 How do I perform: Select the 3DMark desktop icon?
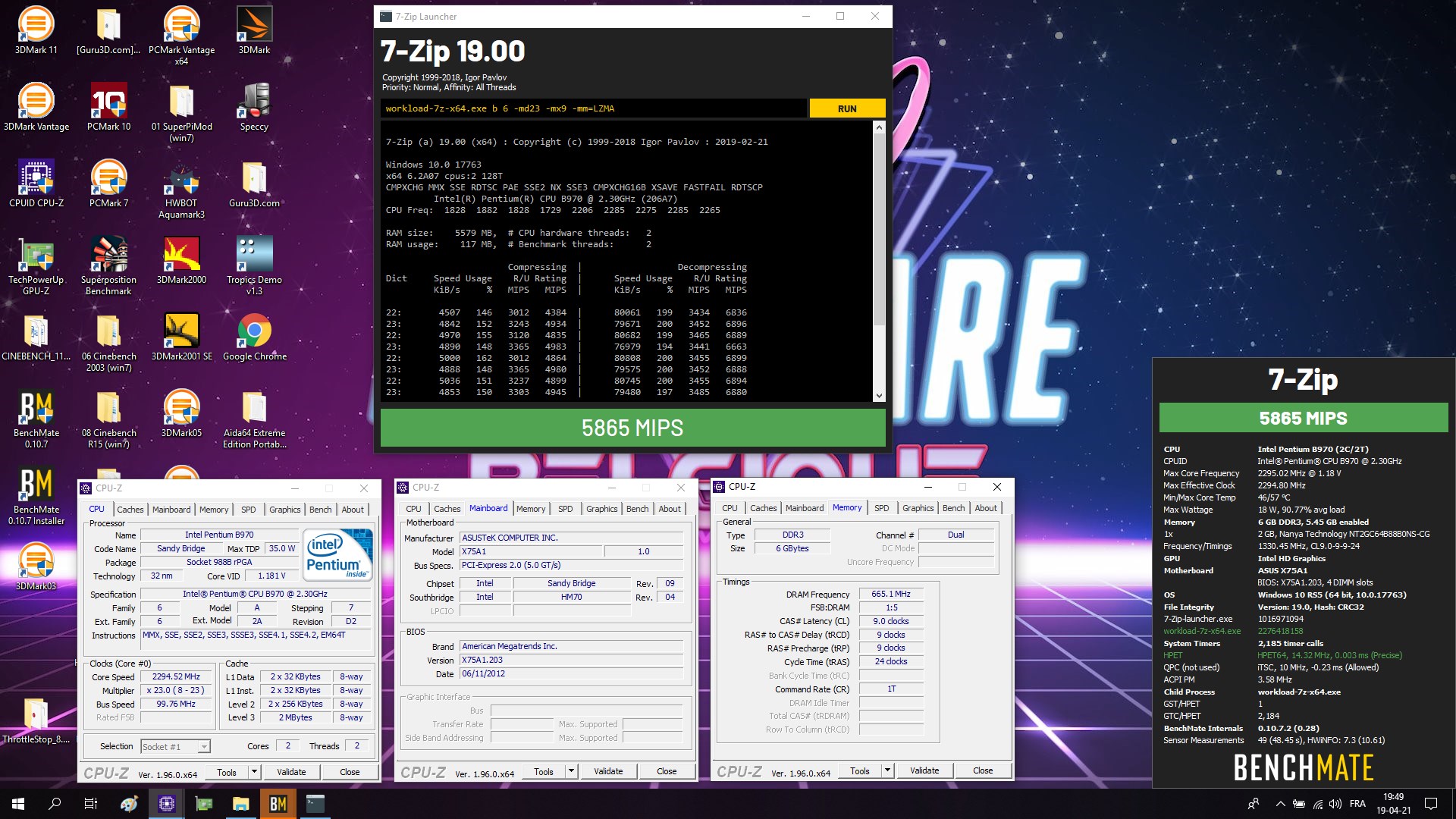point(254,30)
